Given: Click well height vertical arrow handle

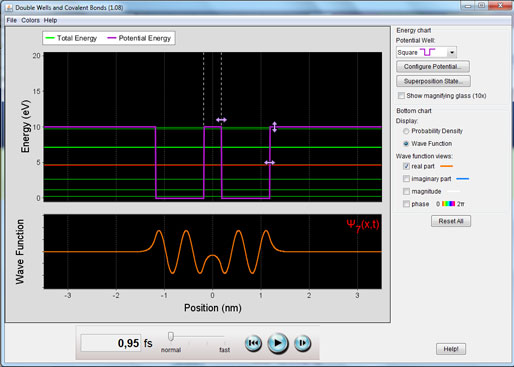Looking at the screenshot, I should pos(274,127).
